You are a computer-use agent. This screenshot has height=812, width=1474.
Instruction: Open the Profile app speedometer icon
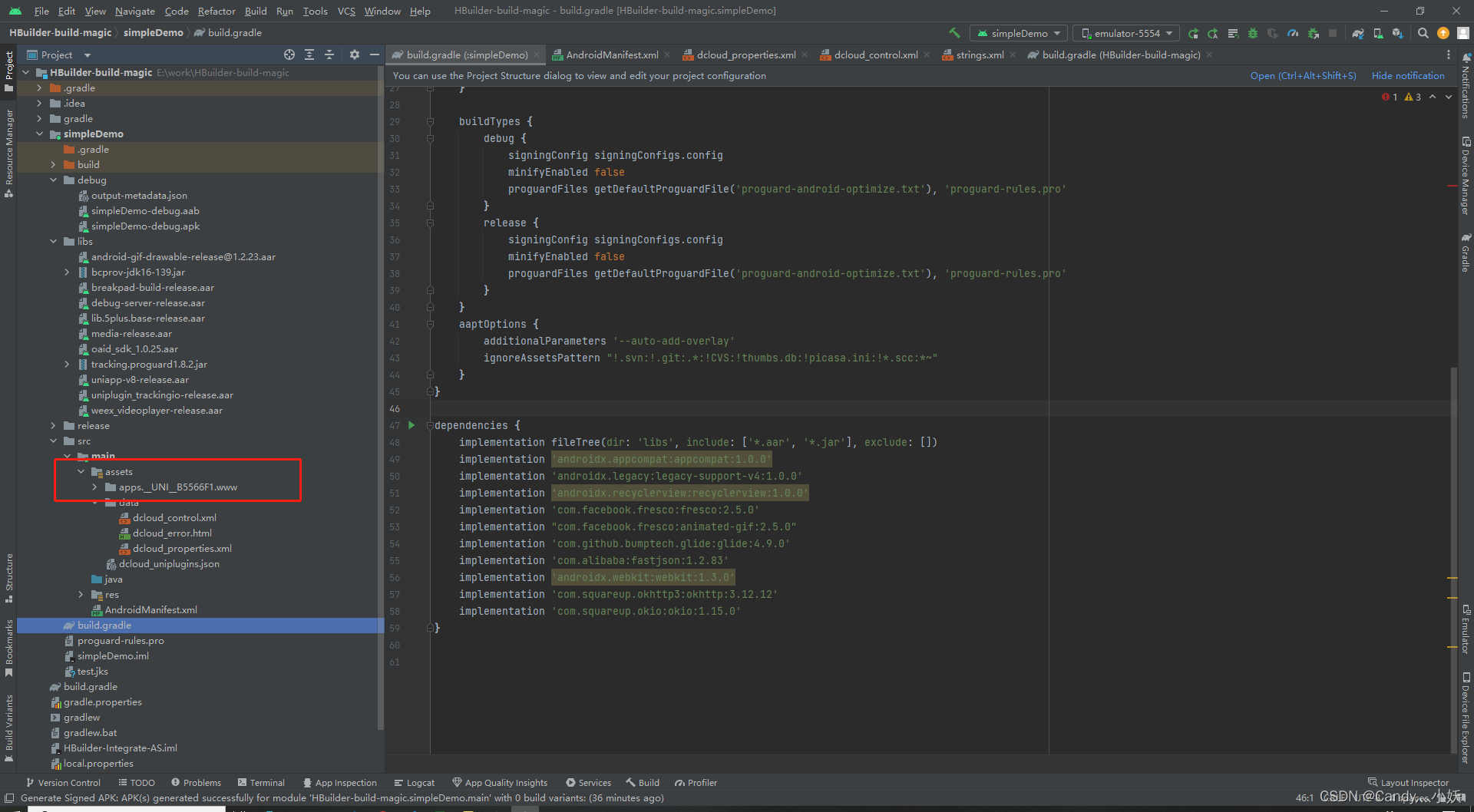coord(1293,33)
